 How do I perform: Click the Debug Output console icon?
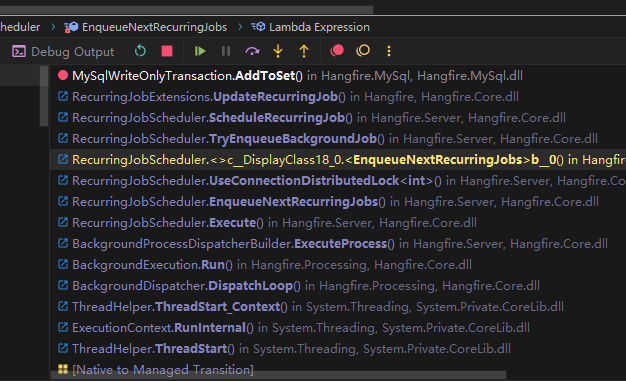(19, 51)
